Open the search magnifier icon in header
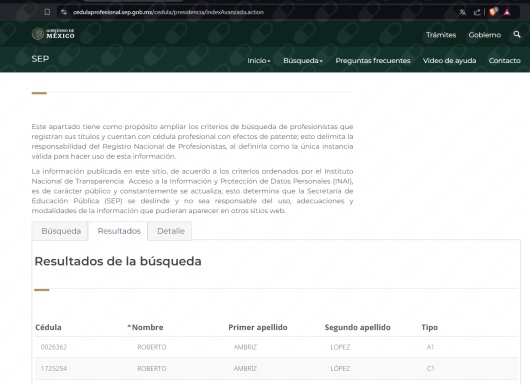Screen dimensions: 530x385 tap(517, 34)
